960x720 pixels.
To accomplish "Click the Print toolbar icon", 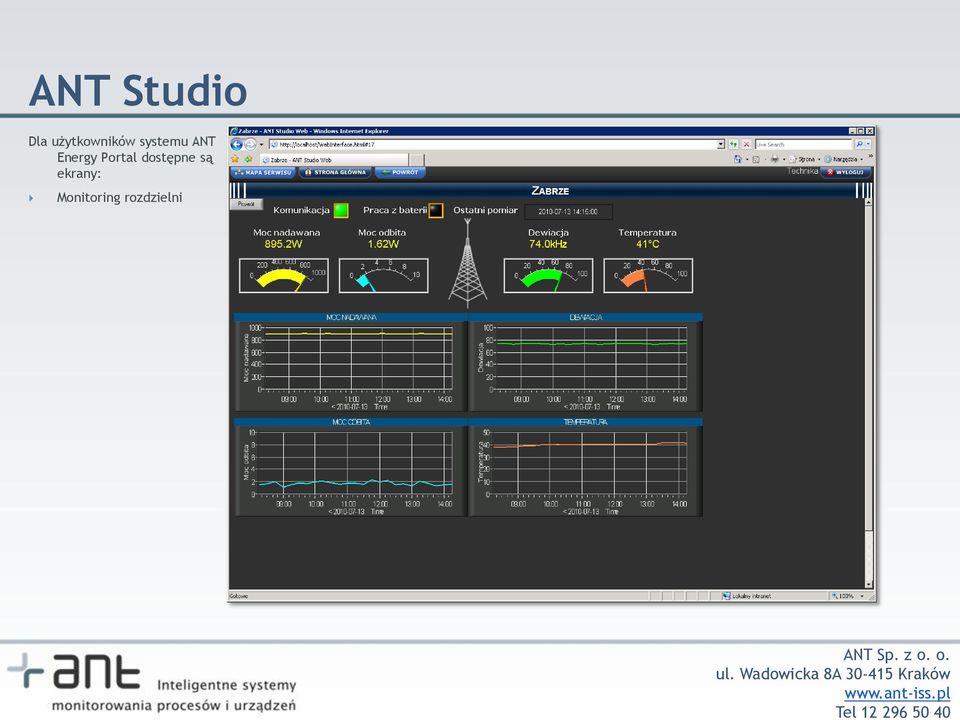I will (774, 159).
